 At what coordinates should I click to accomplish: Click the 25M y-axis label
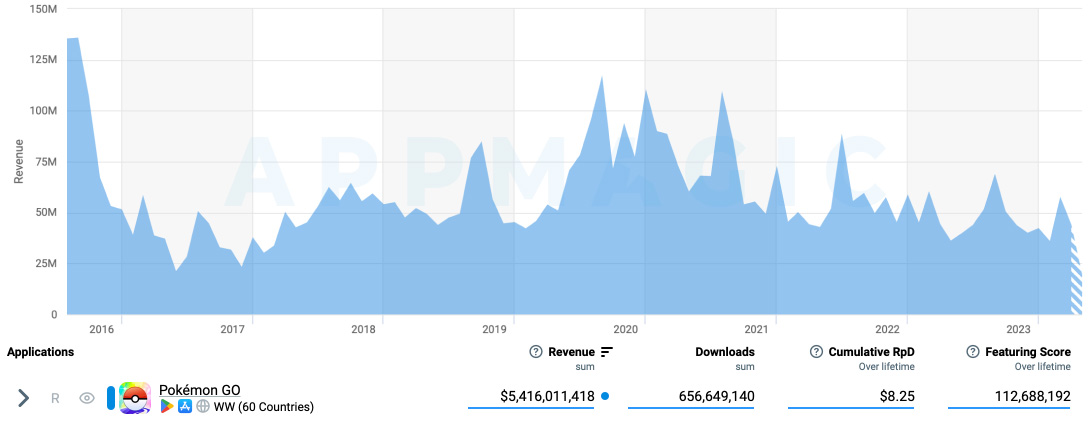(46, 263)
